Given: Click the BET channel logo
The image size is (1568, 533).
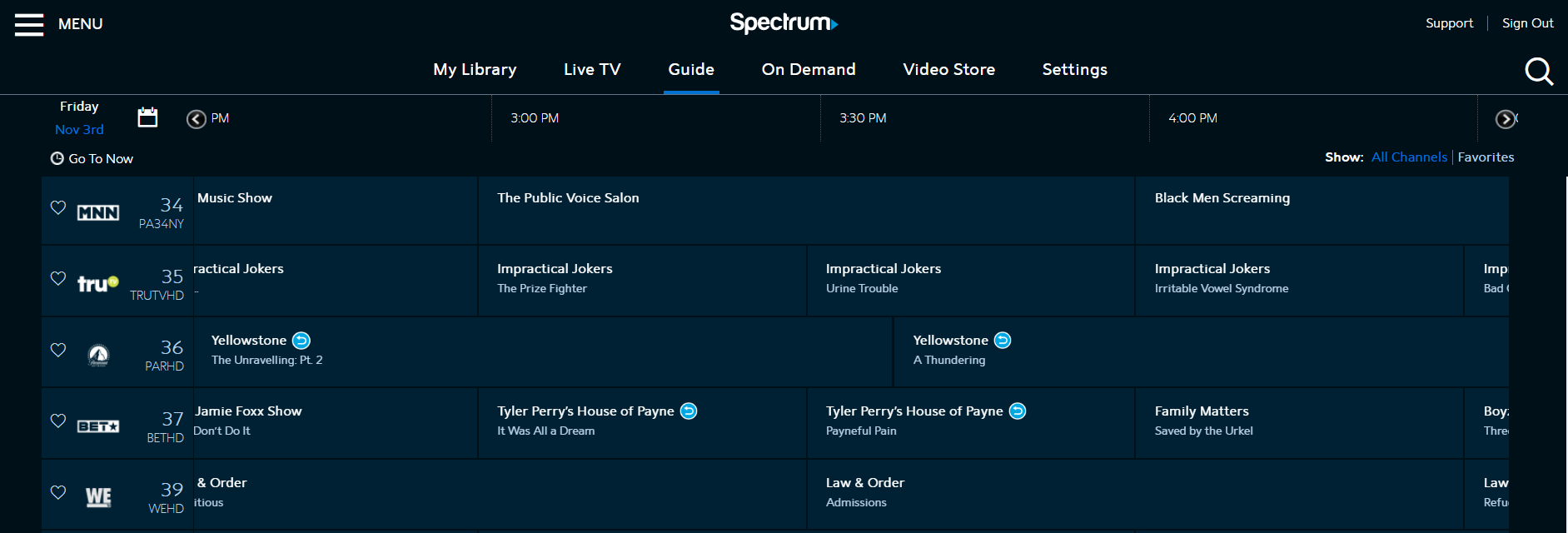Looking at the screenshot, I should point(98,426).
